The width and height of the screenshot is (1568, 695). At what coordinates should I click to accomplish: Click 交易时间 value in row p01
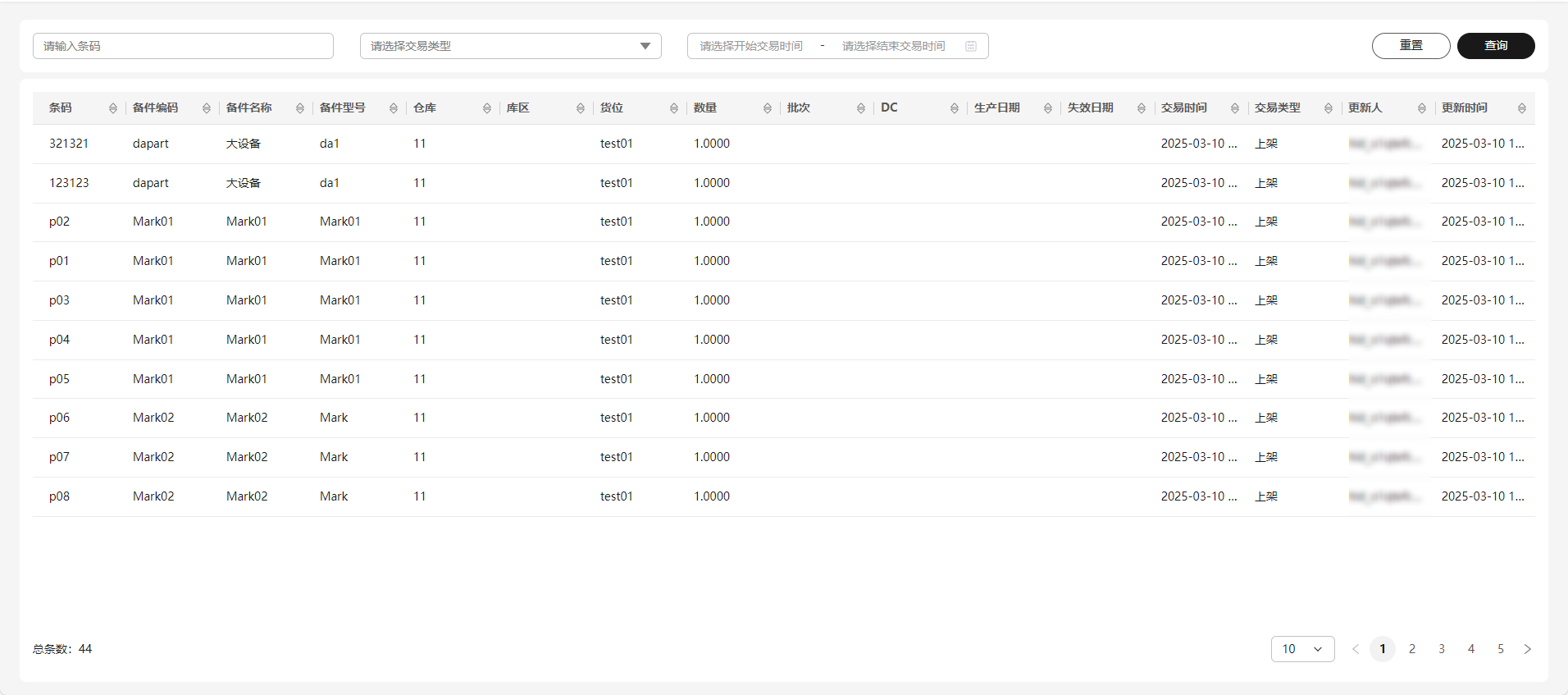pos(1199,261)
